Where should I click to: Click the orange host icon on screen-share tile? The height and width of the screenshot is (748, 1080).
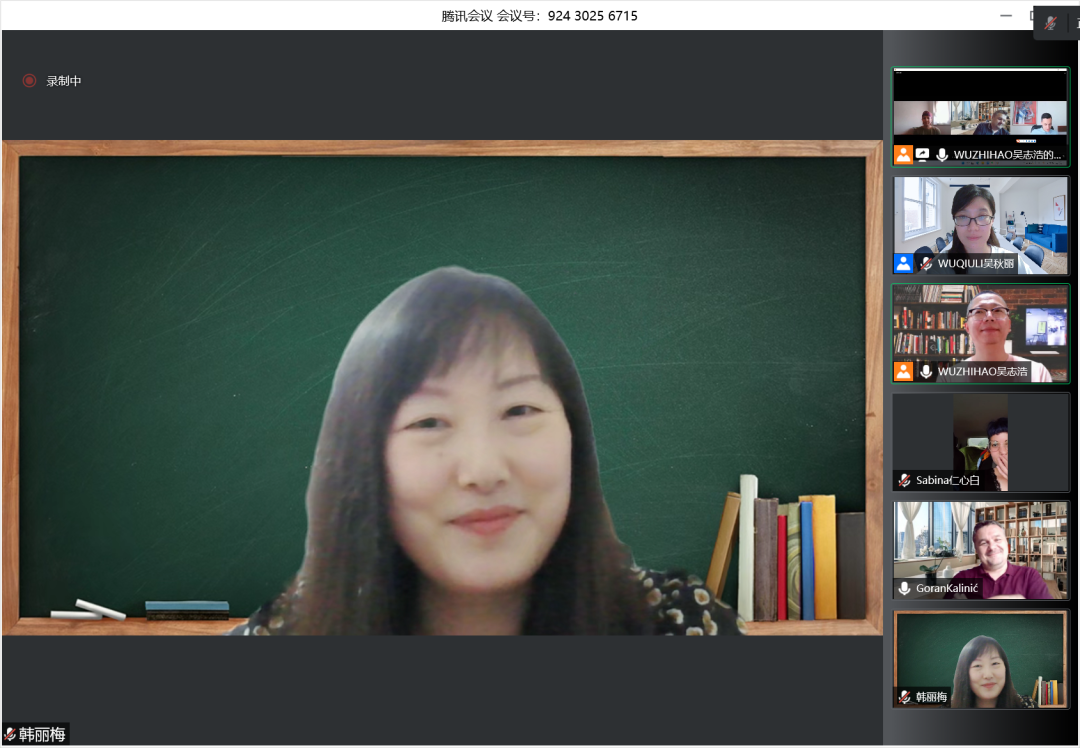(x=904, y=155)
